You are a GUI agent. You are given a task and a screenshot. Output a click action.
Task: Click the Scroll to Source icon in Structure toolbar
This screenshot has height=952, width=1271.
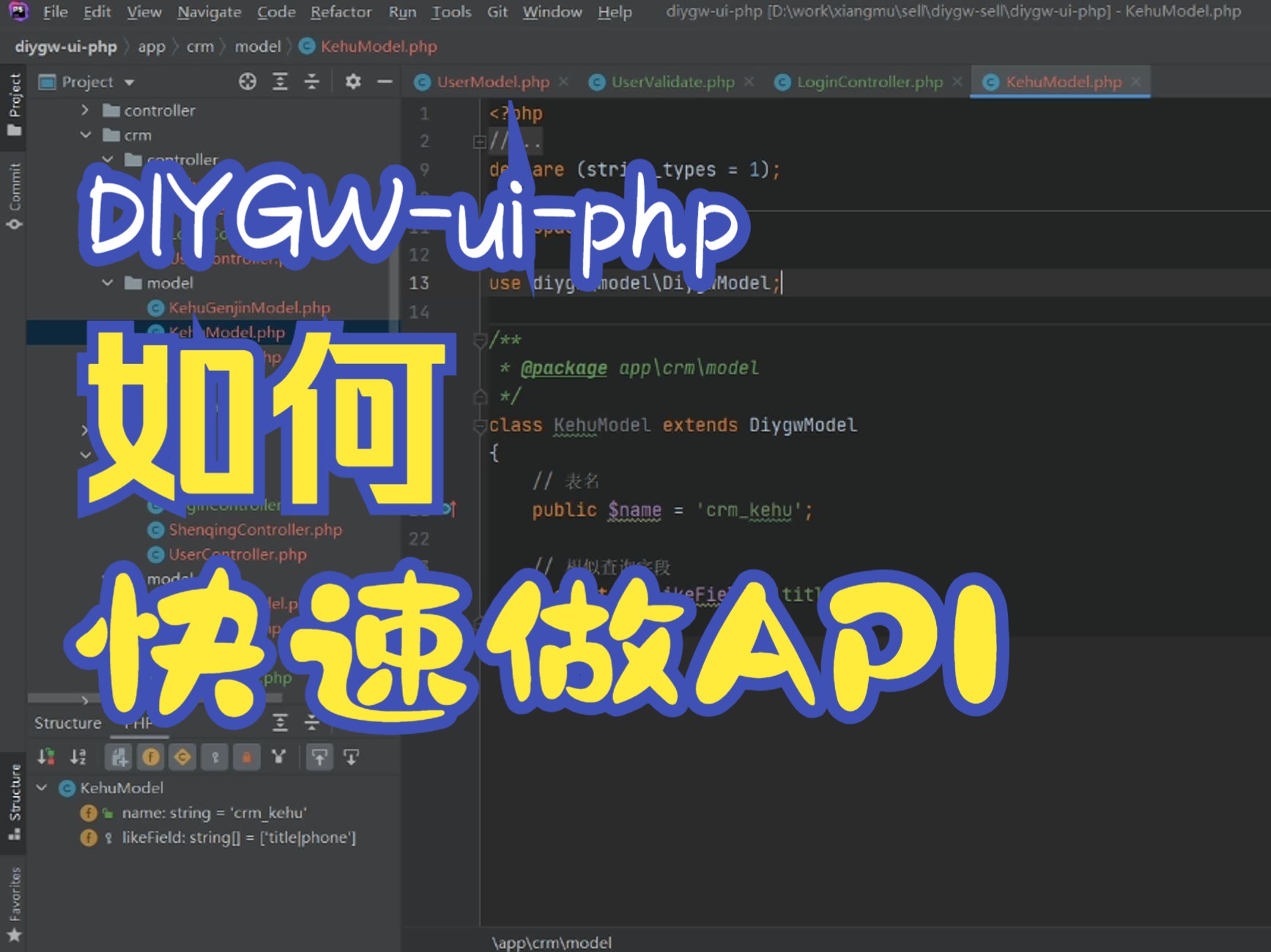320,756
